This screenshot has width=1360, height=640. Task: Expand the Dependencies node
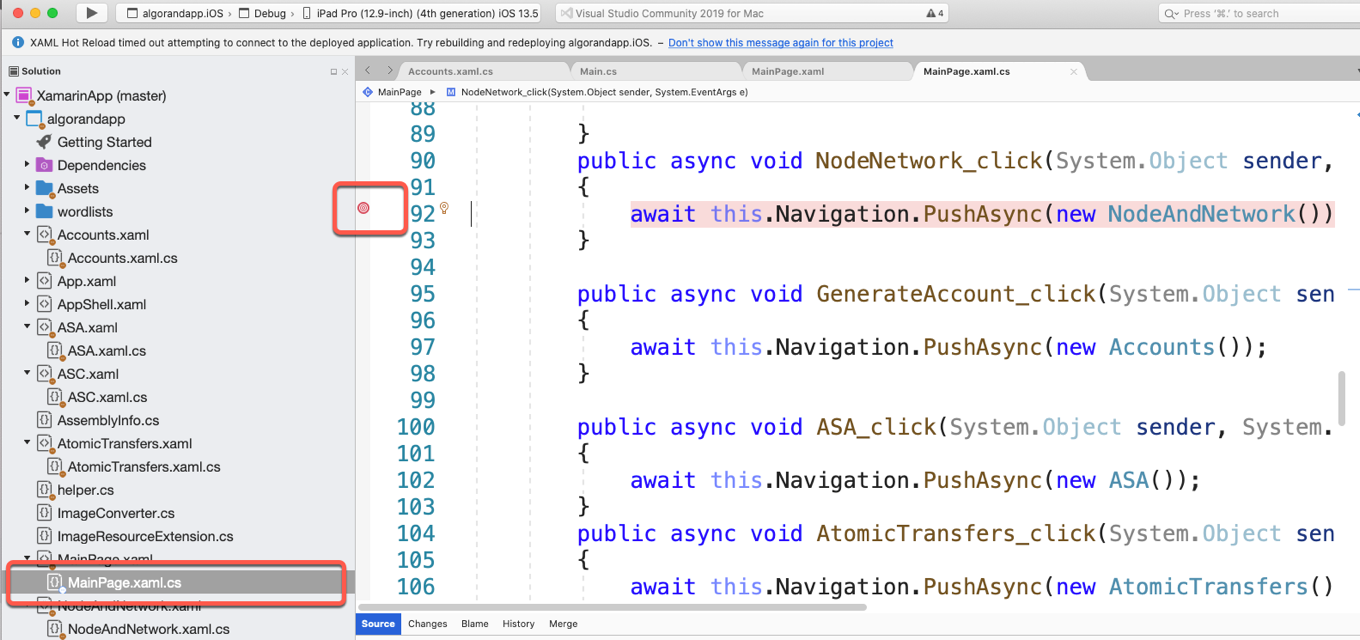click(27, 165)
